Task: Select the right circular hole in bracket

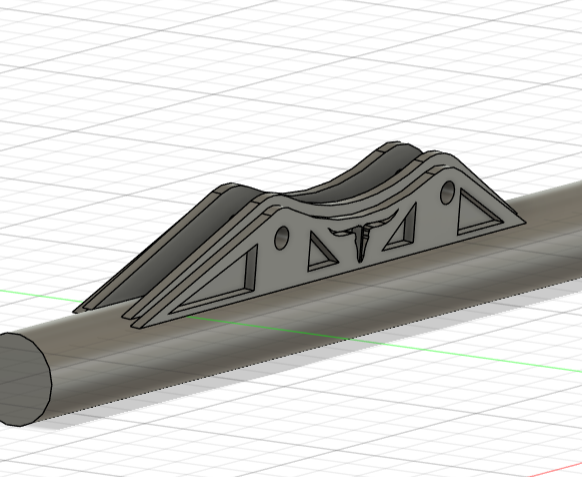Action: click(447, 192)
